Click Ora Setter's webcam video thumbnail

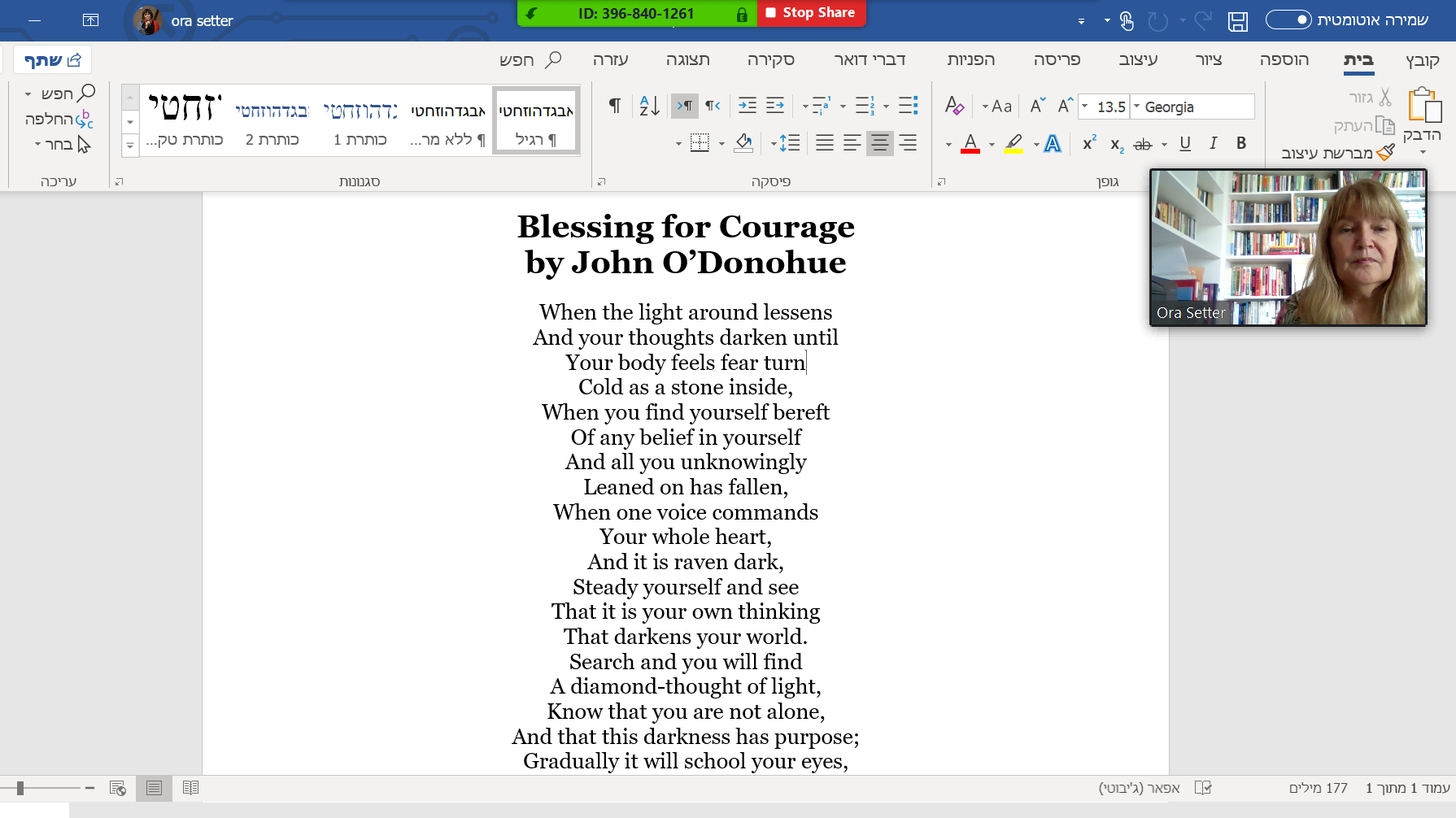(x=1288, y=247)
